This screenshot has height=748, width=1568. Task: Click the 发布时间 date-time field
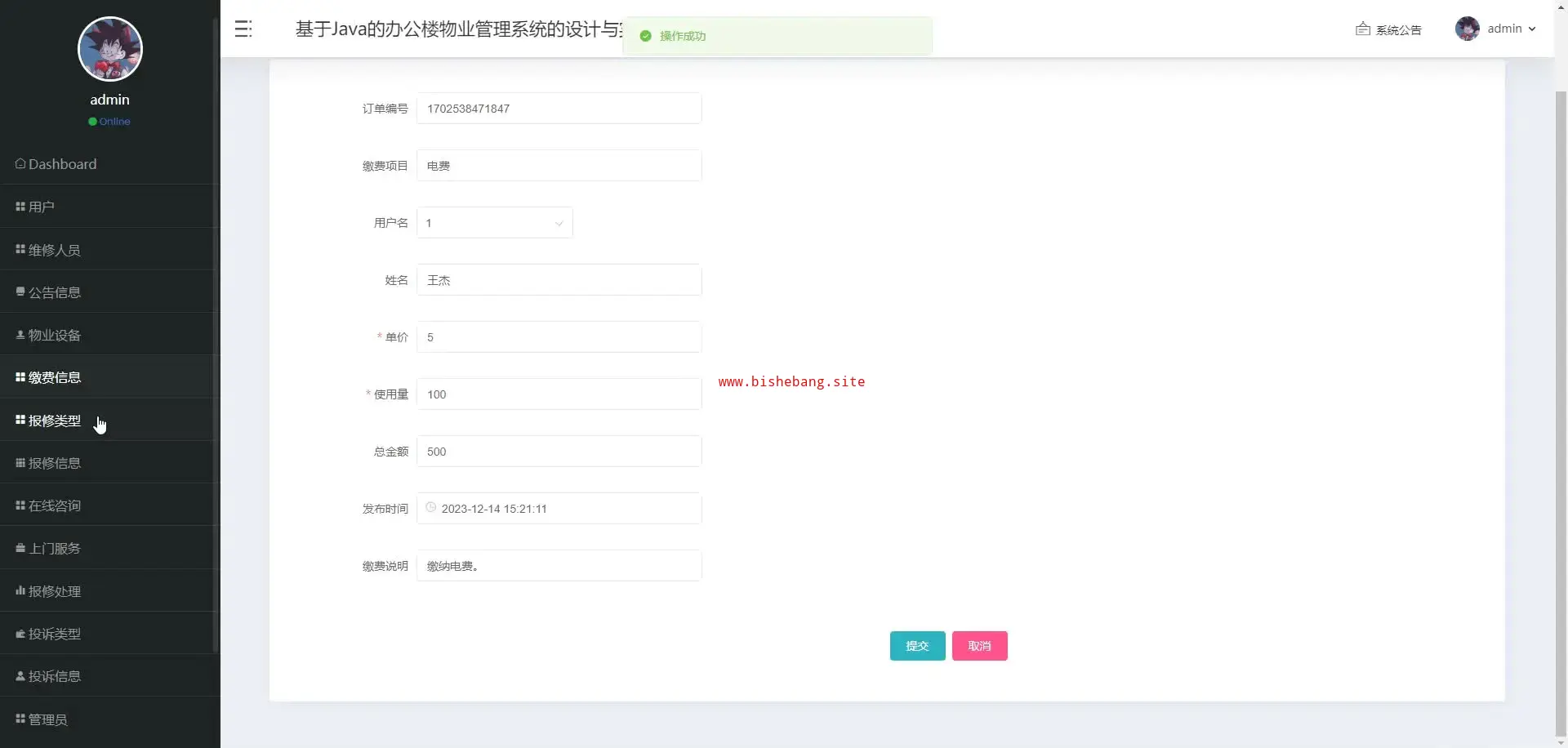[559, 509]
